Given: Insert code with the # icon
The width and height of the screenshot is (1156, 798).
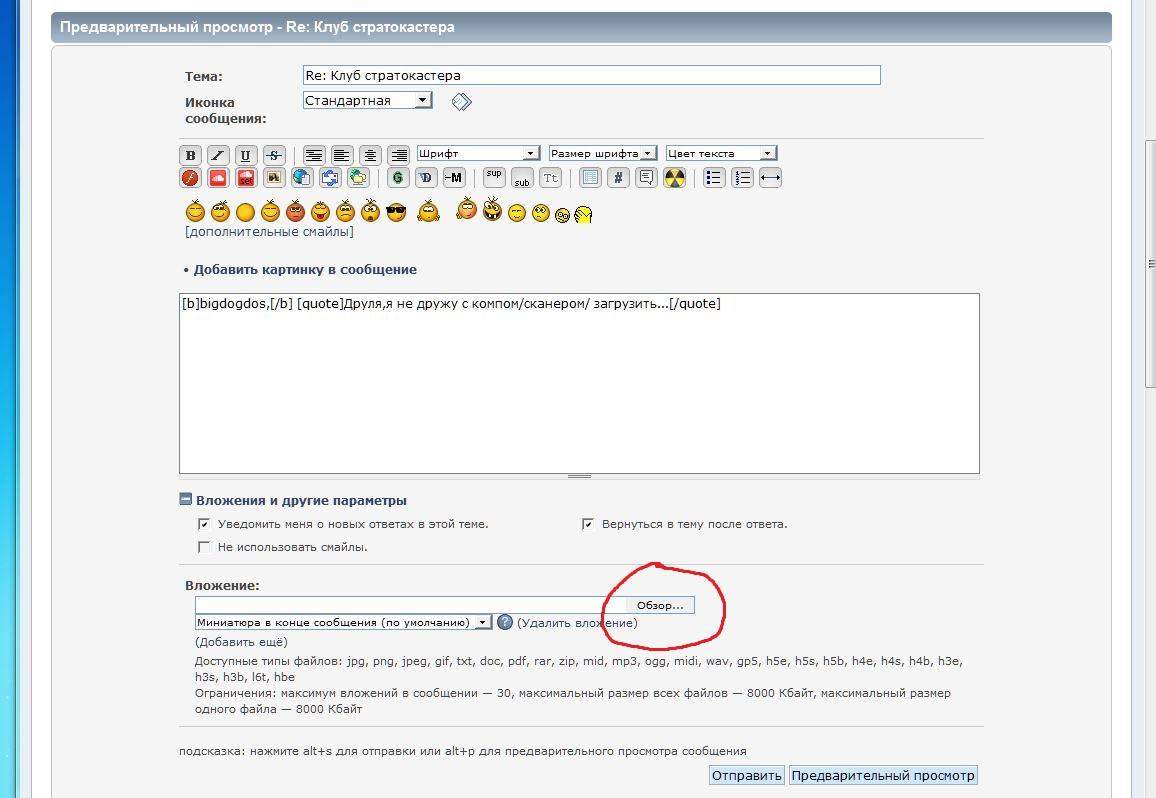Looking at the screenshot, I should click(x=618, y=178).
